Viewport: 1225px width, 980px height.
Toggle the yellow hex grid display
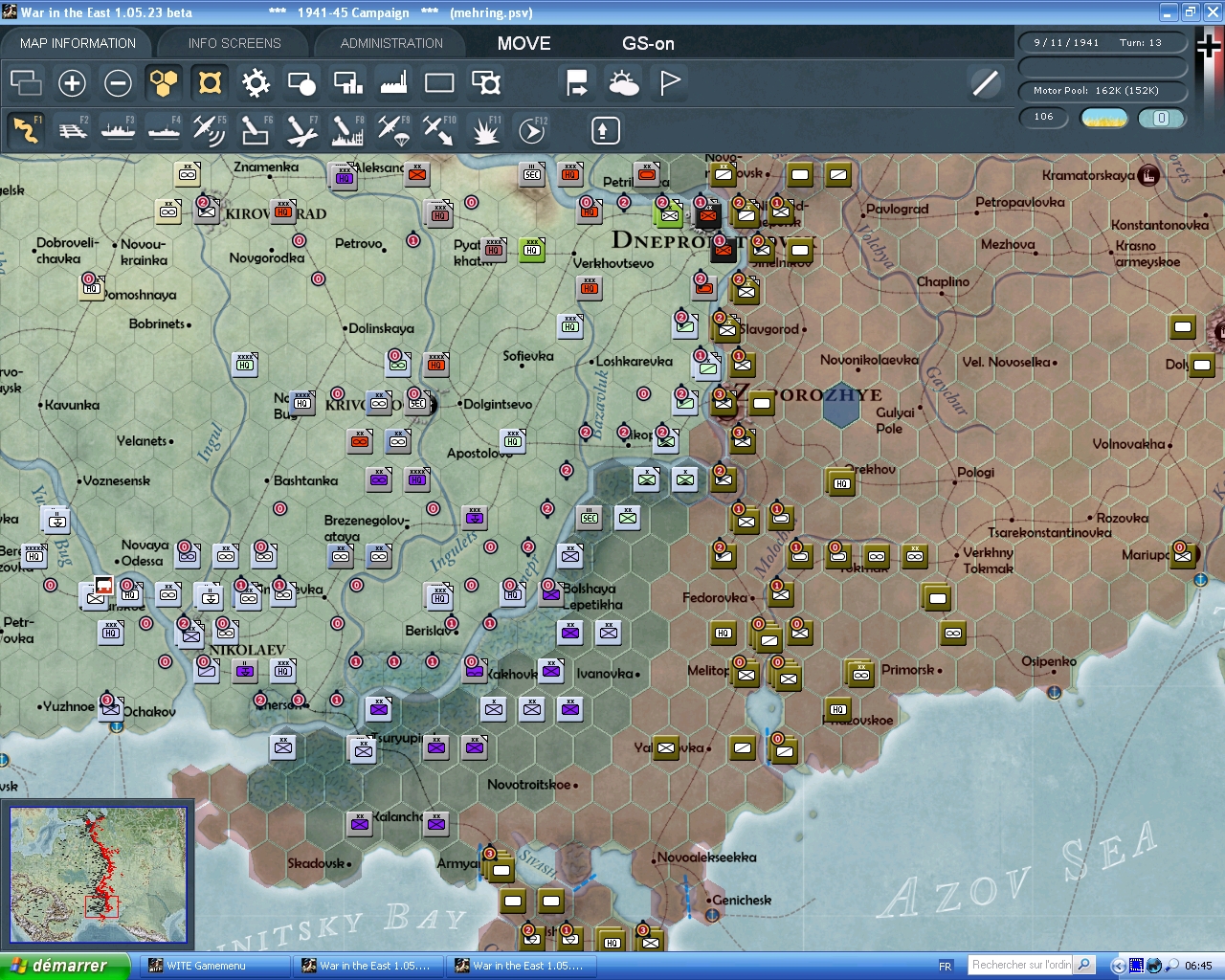[x=164, y=83]
